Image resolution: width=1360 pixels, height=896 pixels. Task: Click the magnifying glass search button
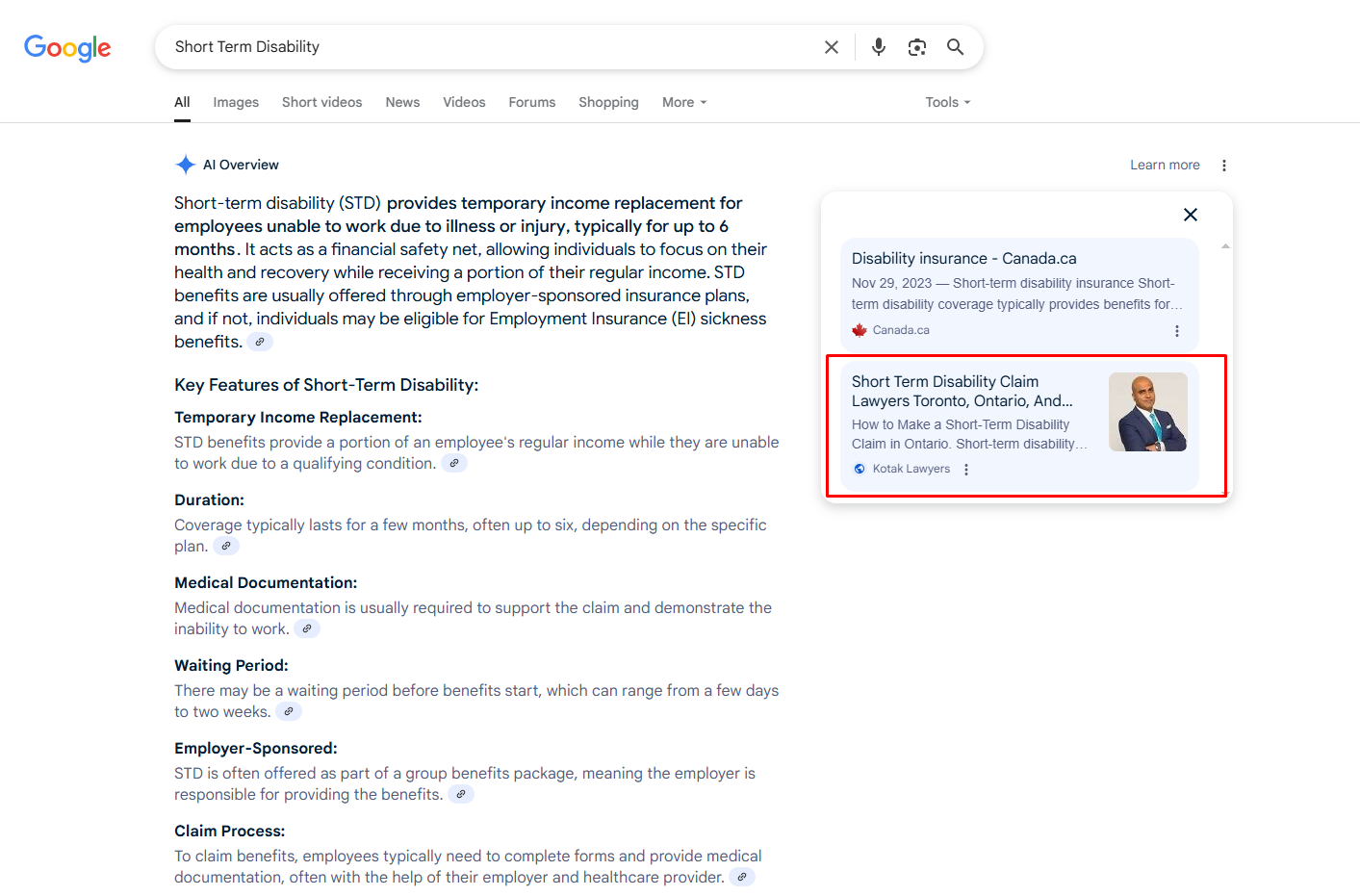(955, 47)
